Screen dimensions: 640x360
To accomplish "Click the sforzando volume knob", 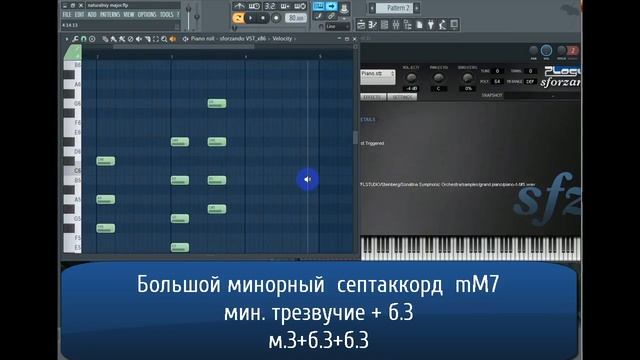I will [x=411, y=78].
